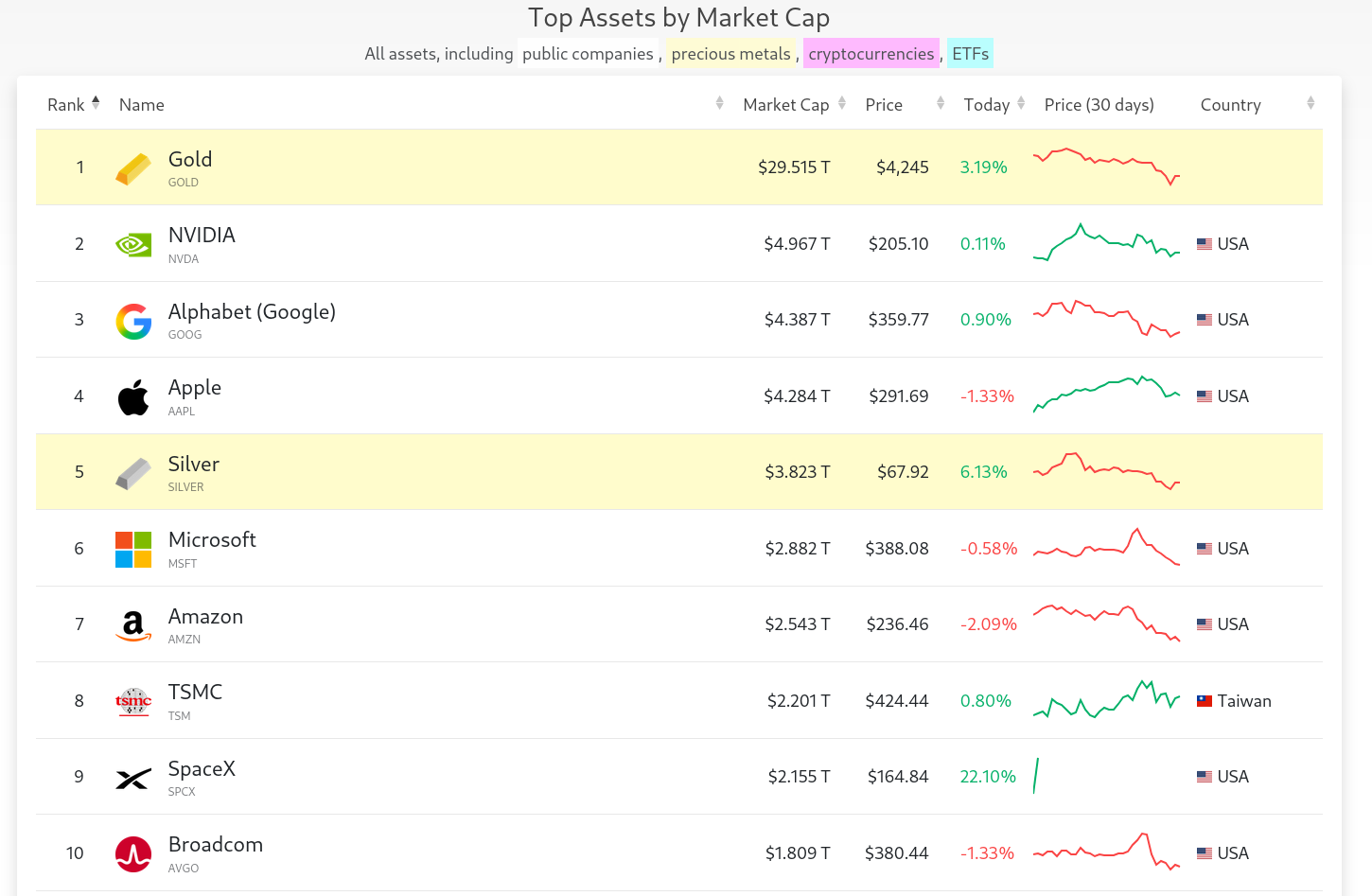Click Apple price $291.69
The height and width of the screenshot is (896, 1372).
(899, 396)
